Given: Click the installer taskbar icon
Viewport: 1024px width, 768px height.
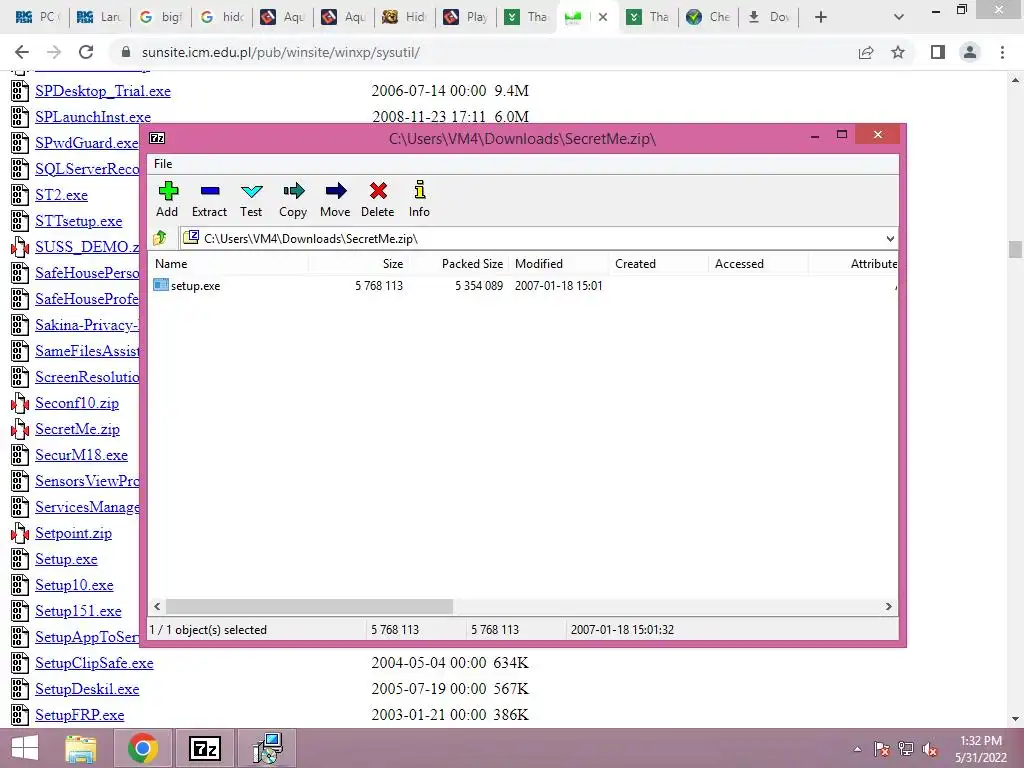Looking at the screenshot, I should pyautogui.click(x=267, y=748).
